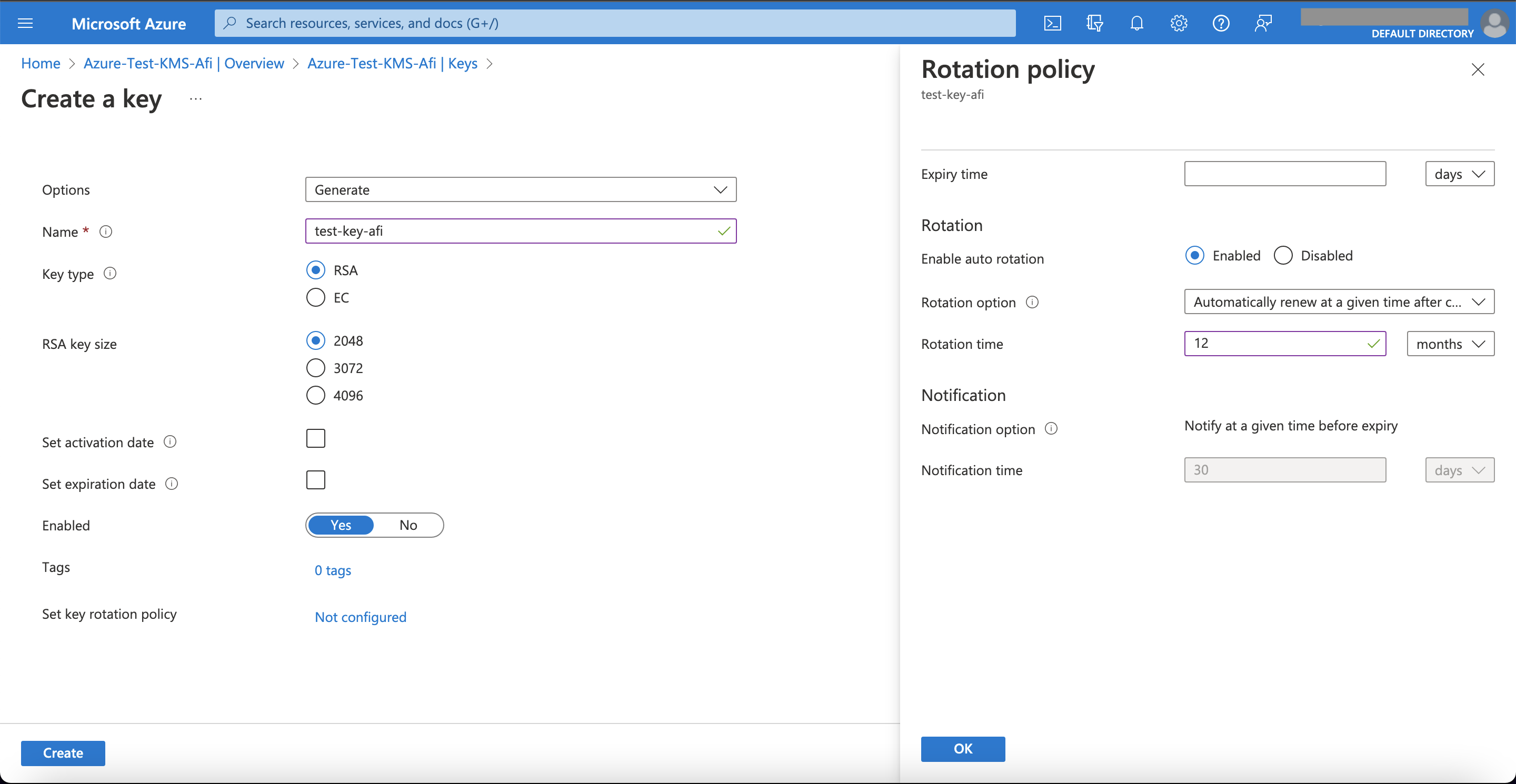Open Rotation time months unit dropdown
The image size is (1516, 784).
(x=1450, y=344)
